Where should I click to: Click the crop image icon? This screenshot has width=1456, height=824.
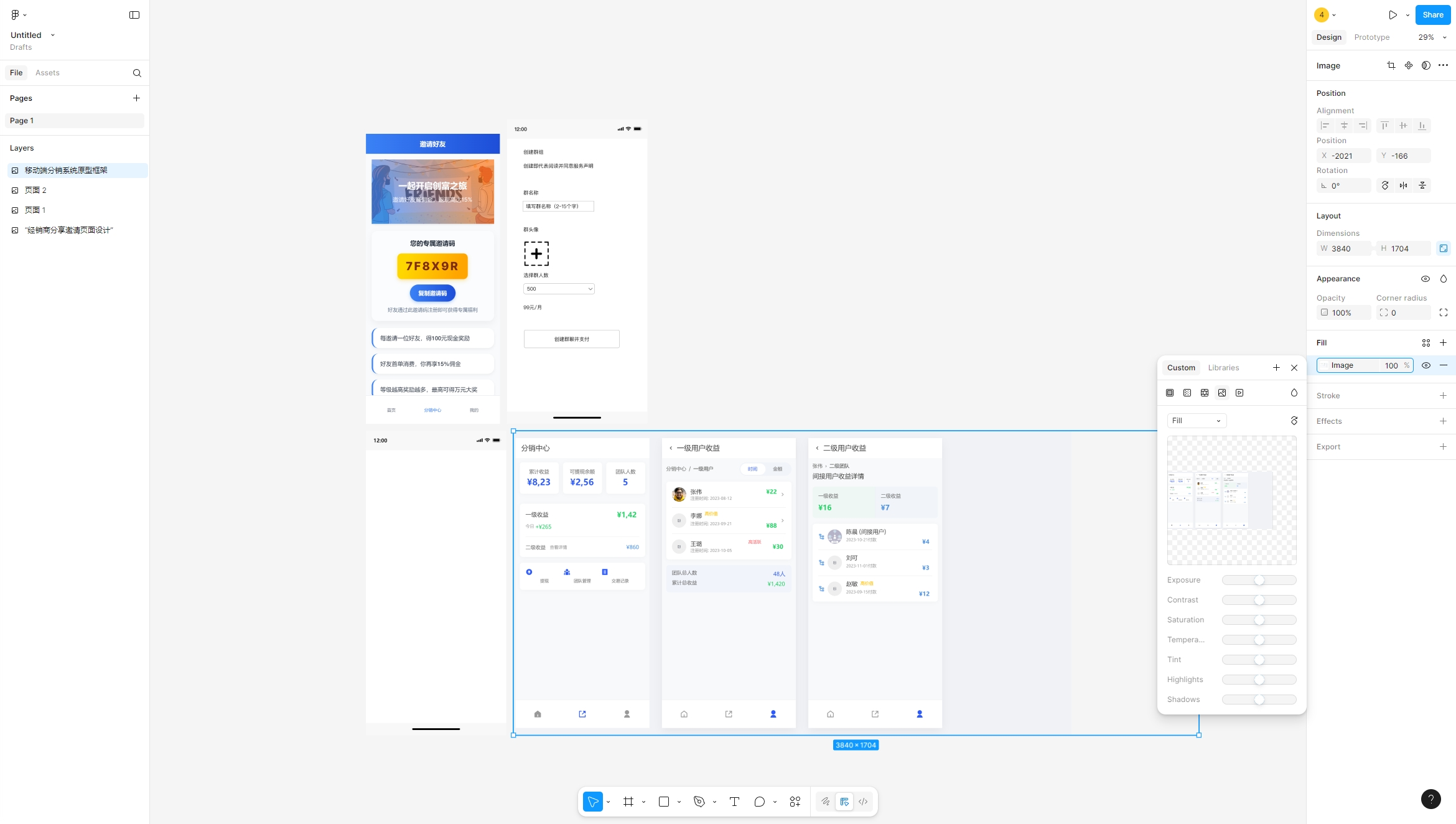[1391, 65]
